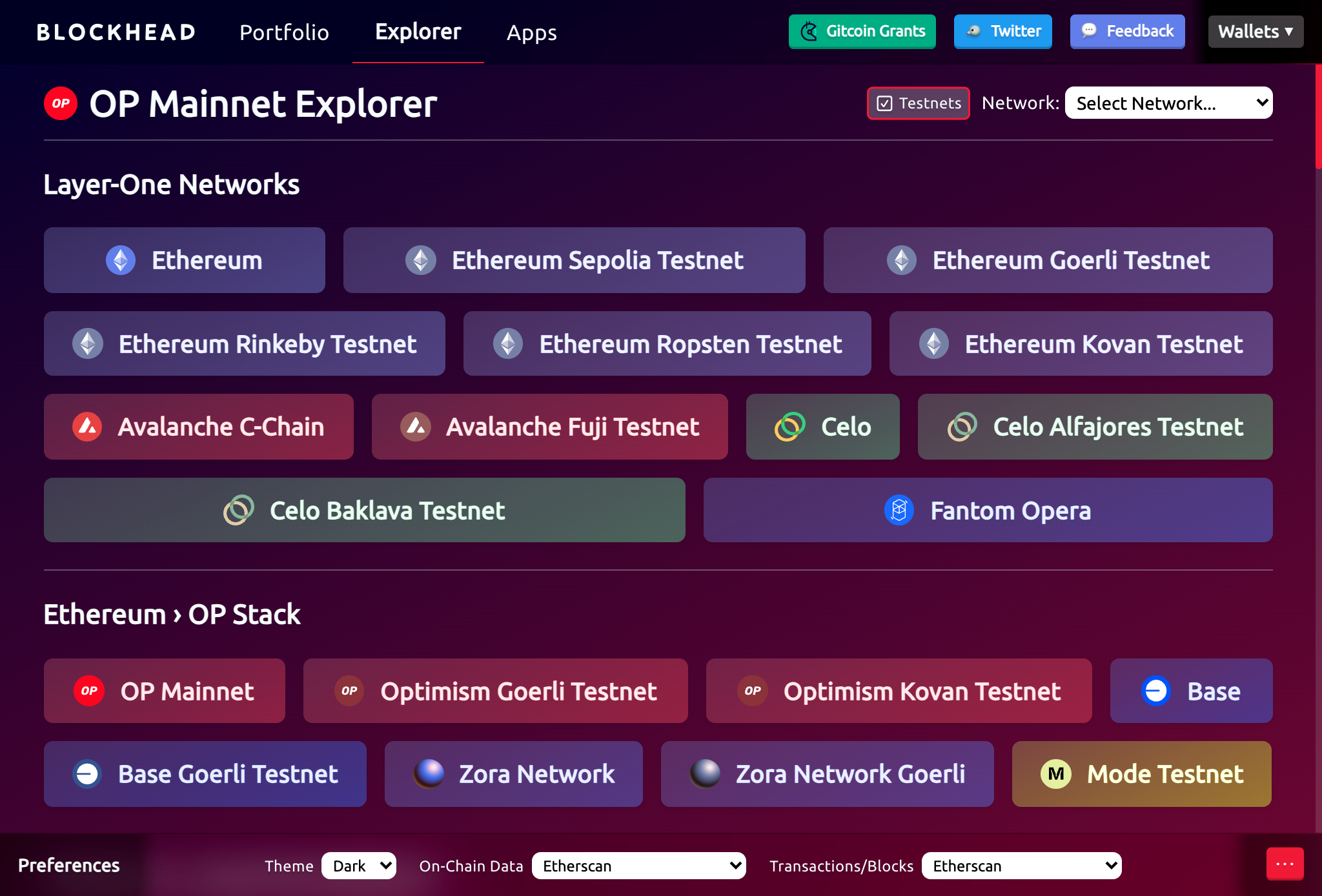The height and width of the screenshot is (896, 1322).
Task: Click the Zora Network Goerli sphere icon
Action: pos(706,773)
